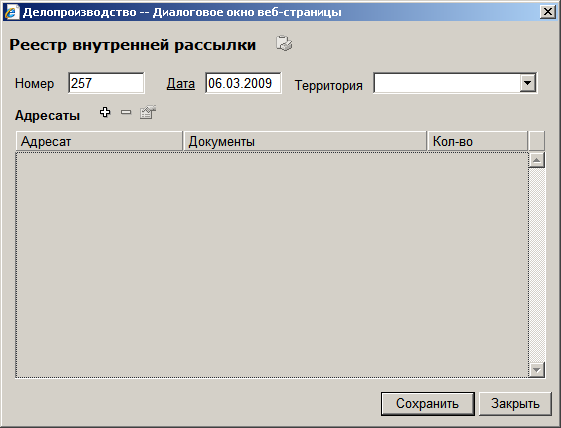The width and height of the screenshot is (561, 428).
Task: Click the Кол-во column header
Action: (x=478, y=141)
